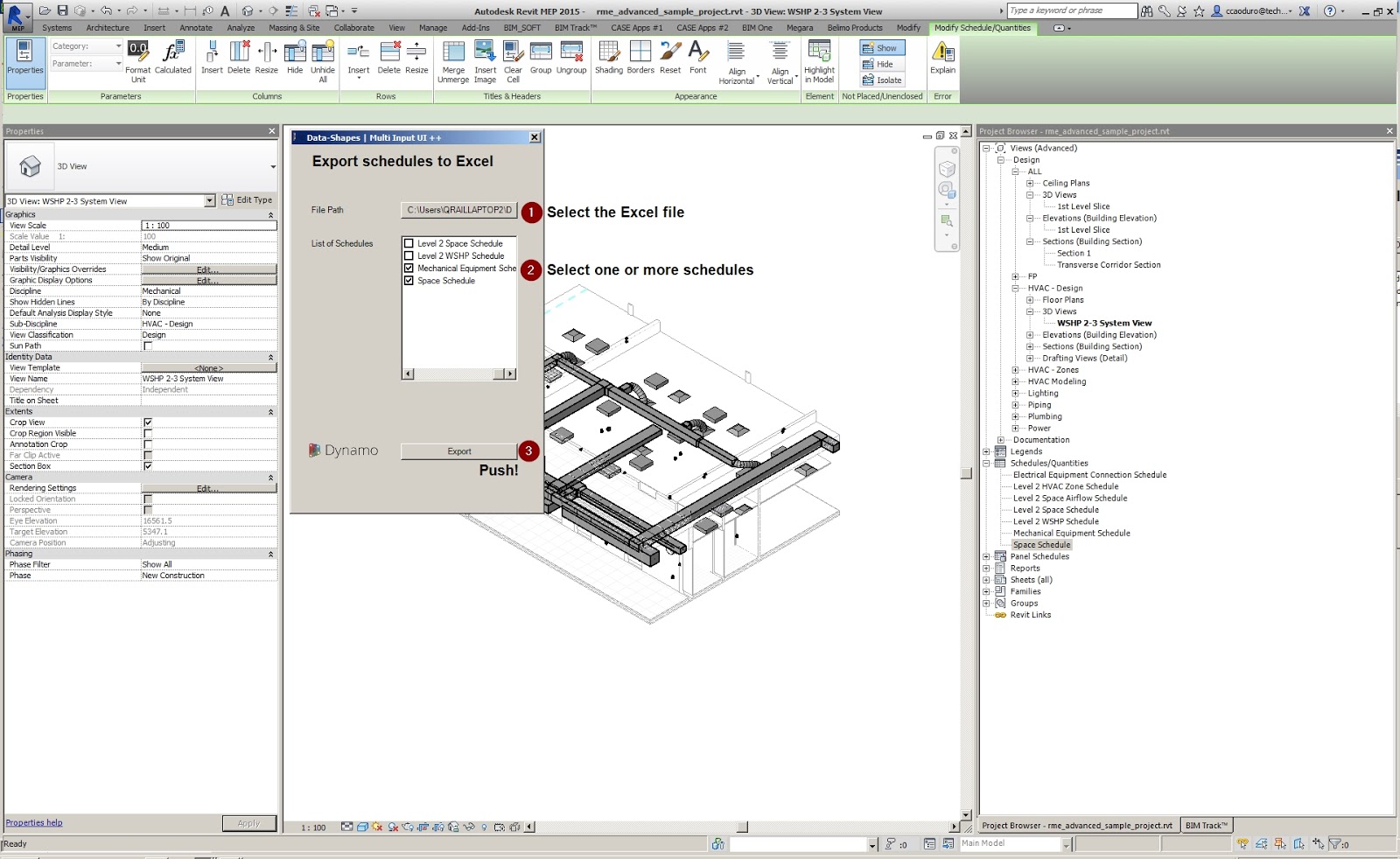
Task: Check the Level 2 WSHP Schedule checkbox
Action: 408,255
